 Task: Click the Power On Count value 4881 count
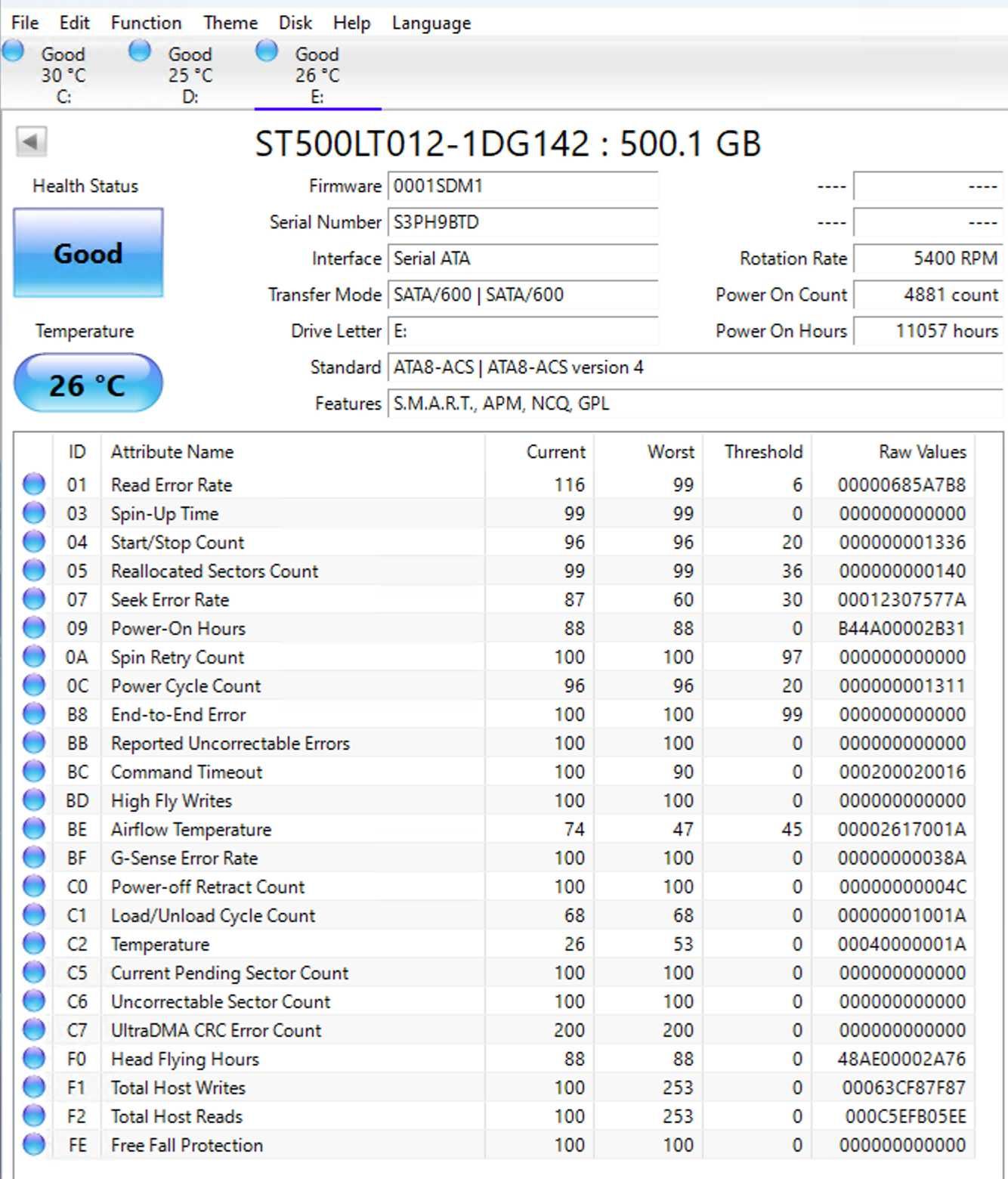click(x=927, y=295)
